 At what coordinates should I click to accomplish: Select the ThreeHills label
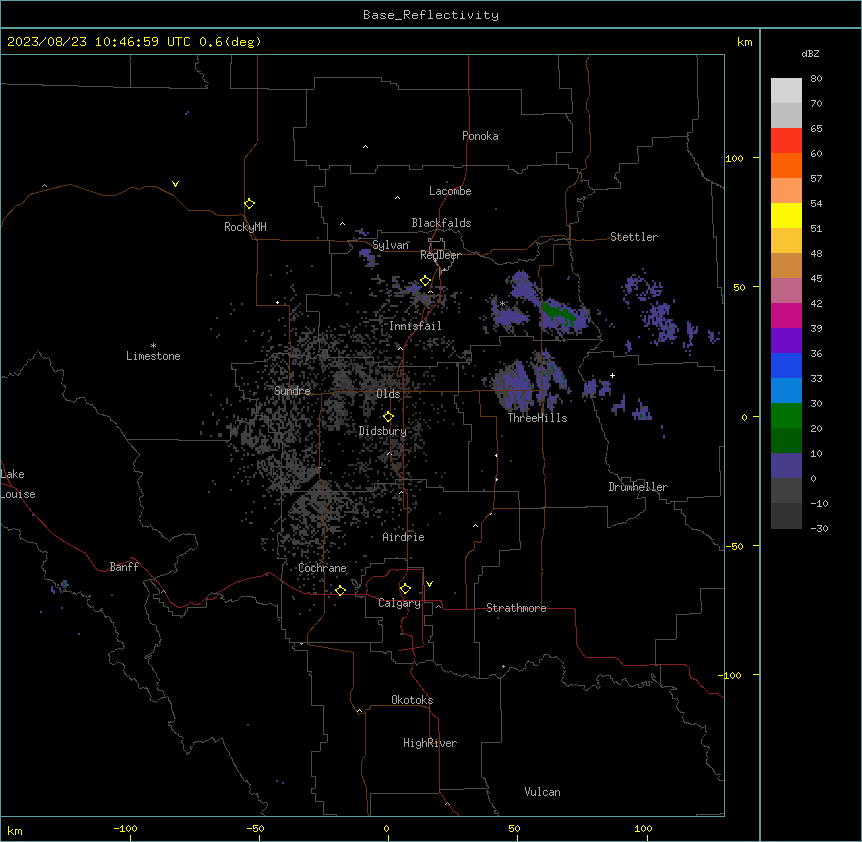pyautogui.click(x=537, y=418)
